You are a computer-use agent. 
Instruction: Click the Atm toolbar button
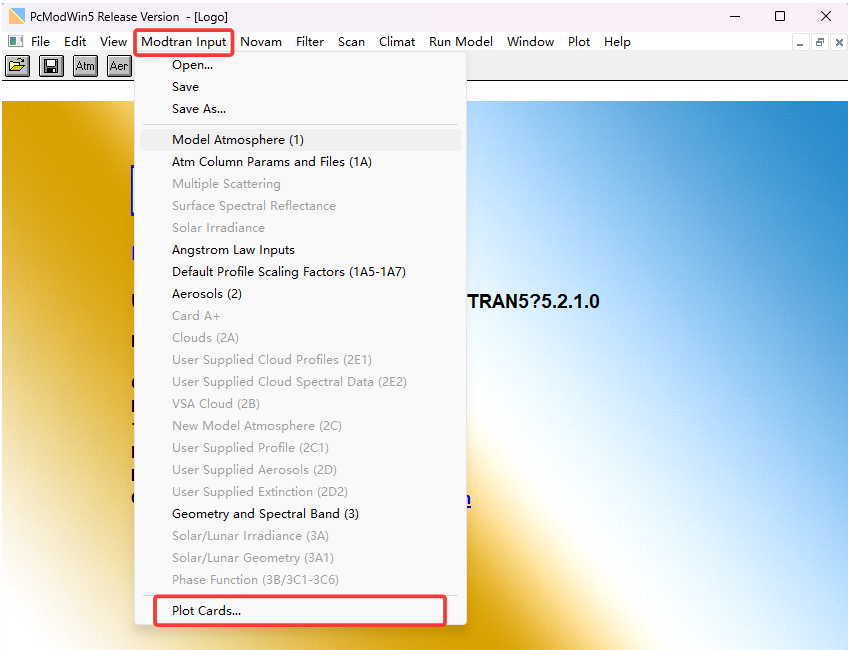(x=85, y=66)
